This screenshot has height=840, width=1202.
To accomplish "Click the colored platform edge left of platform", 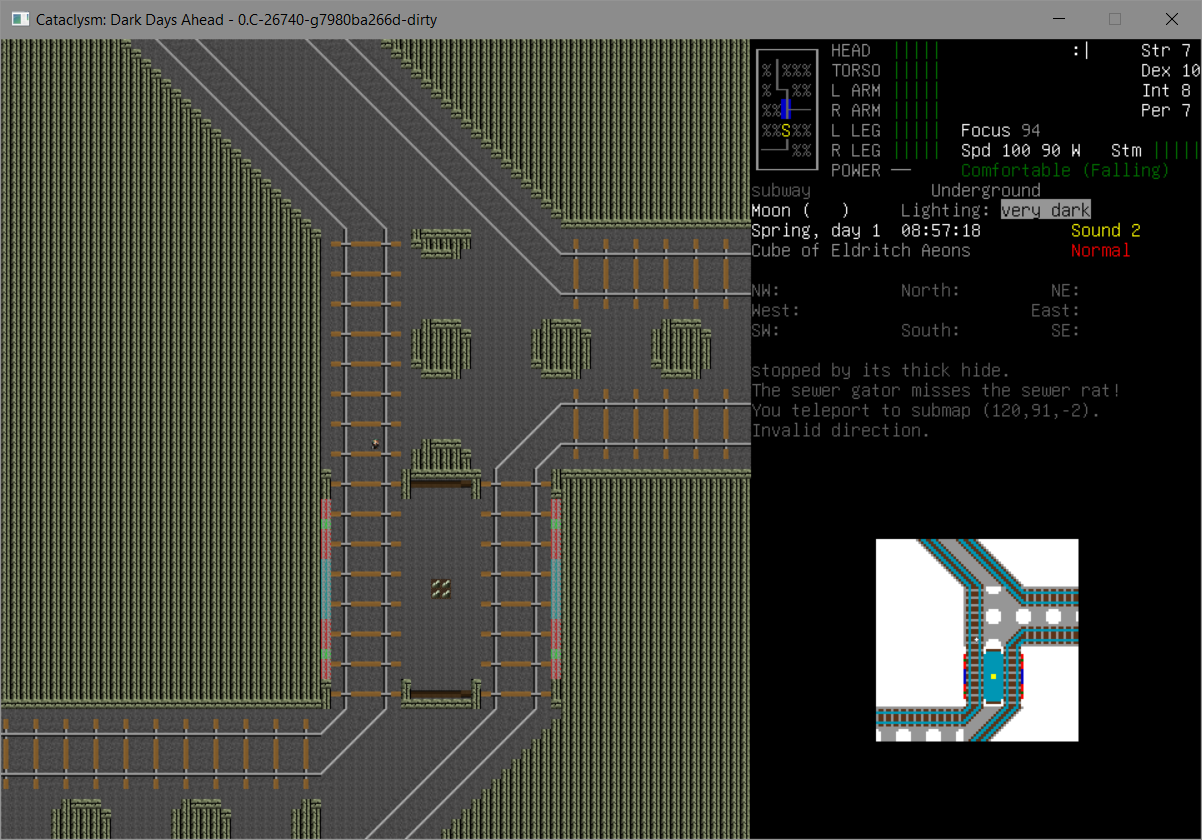I will click(x=326, y=590).
